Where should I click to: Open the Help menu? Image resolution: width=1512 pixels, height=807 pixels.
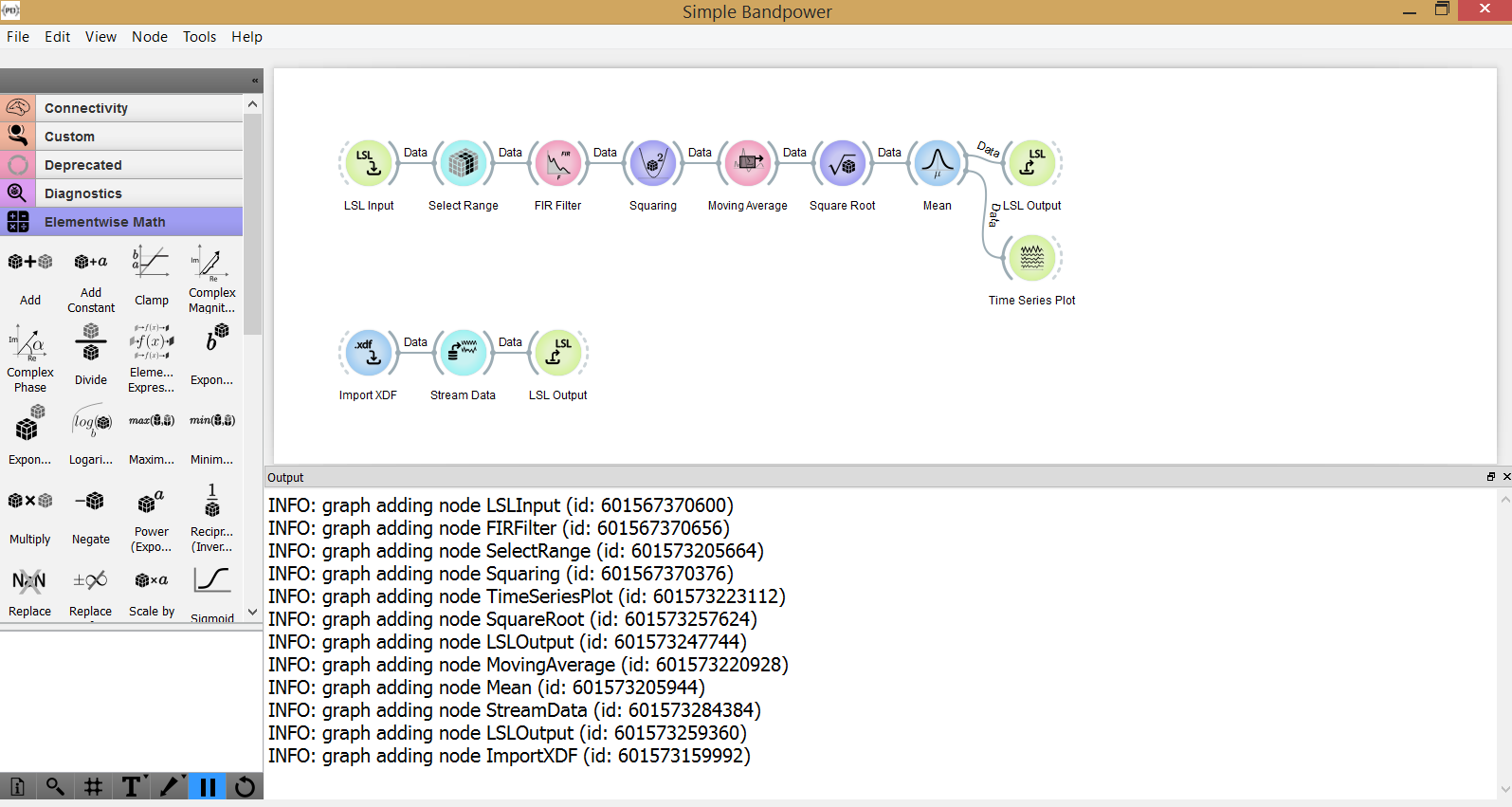(247, 37)
